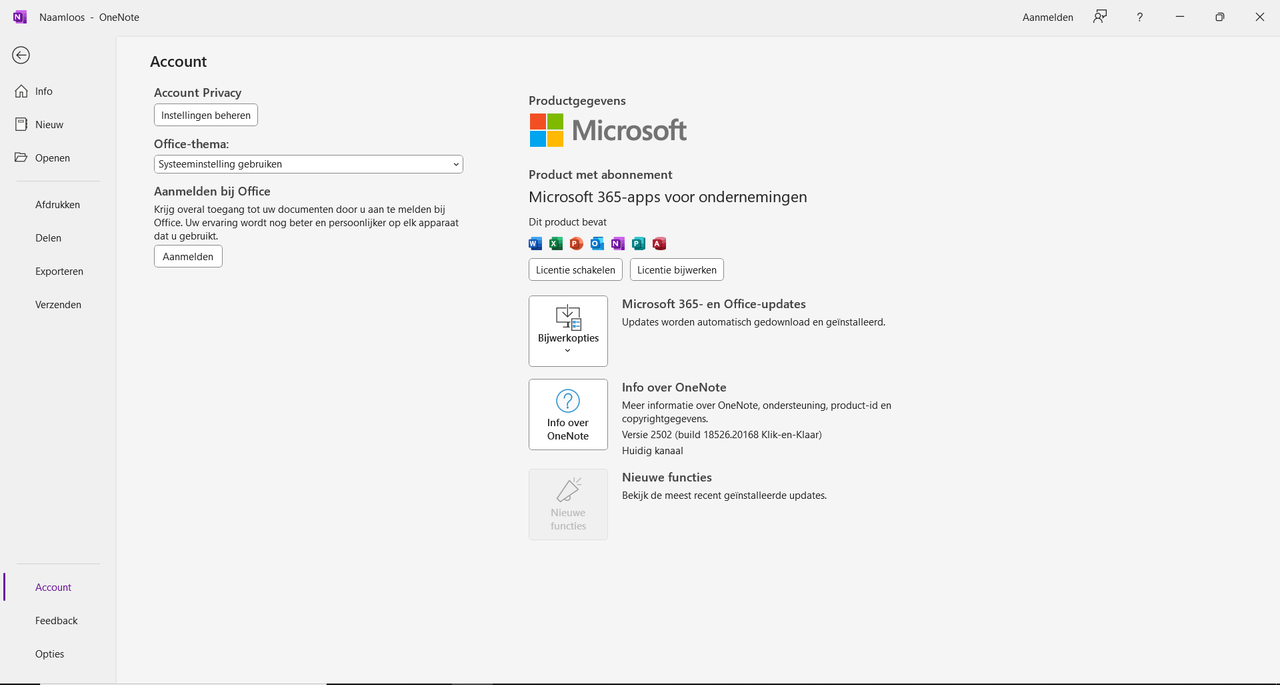
Task: Click Aanmelden in the title bar
Action: 1048,17
